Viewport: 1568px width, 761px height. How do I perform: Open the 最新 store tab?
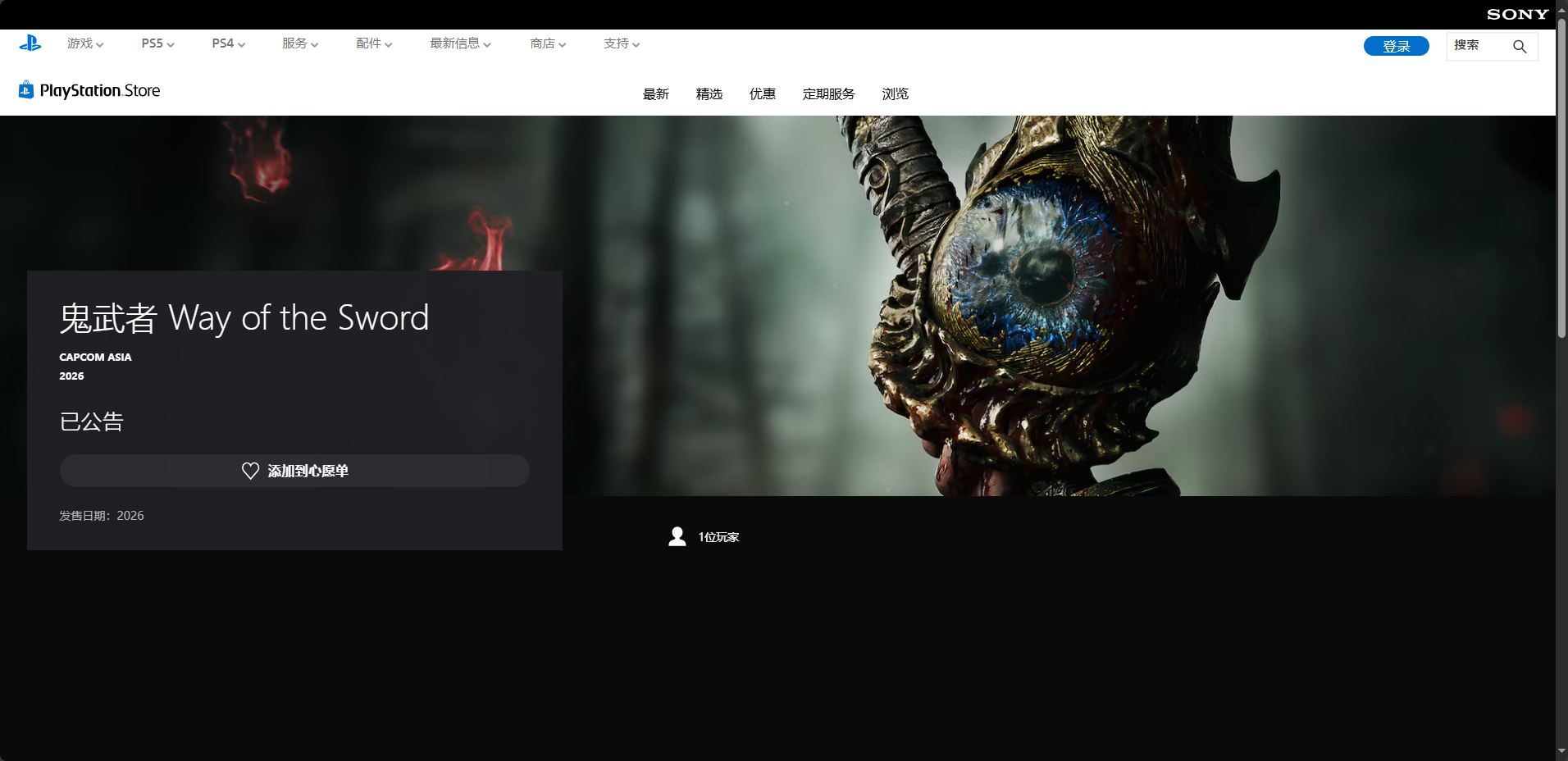pos(656,94)
